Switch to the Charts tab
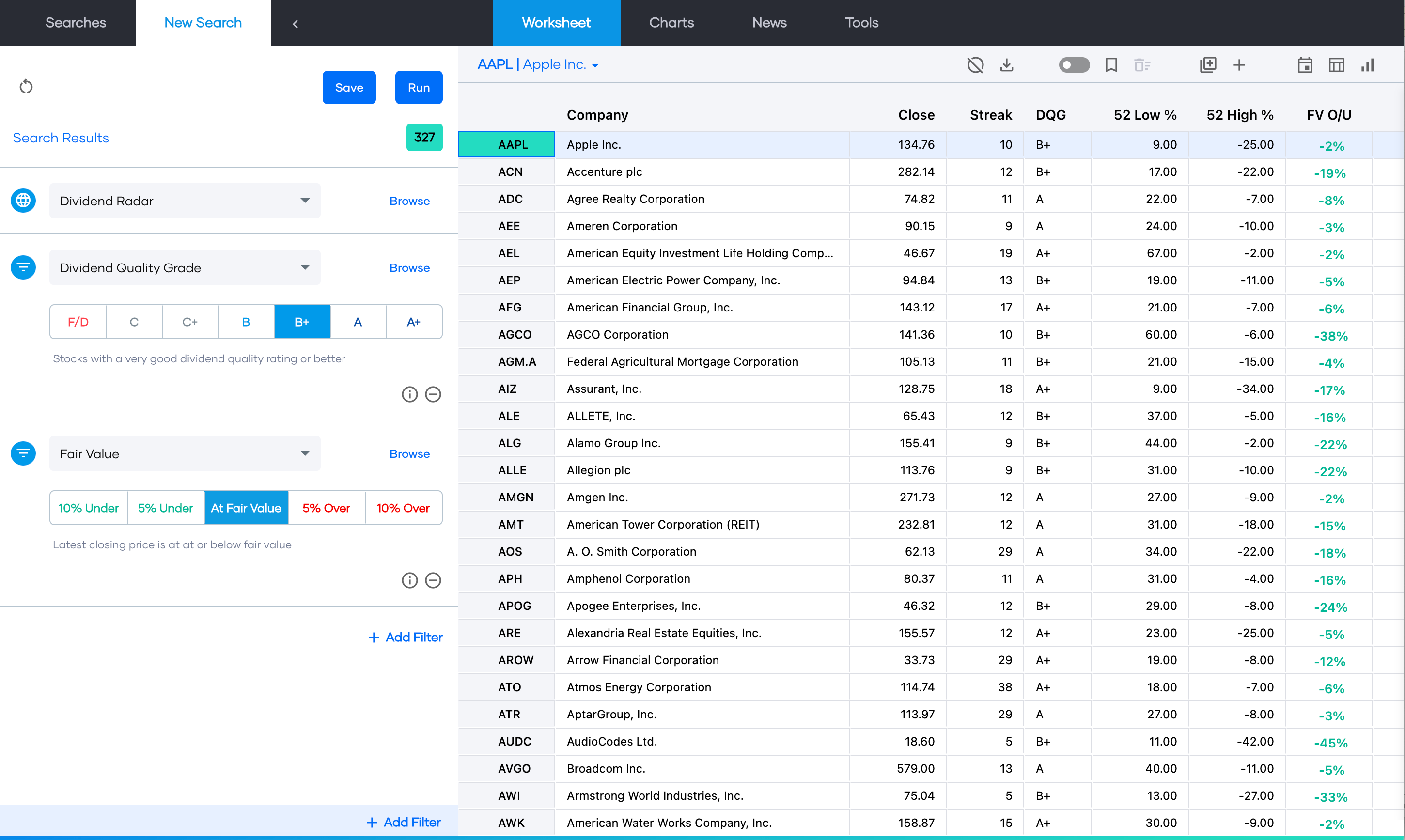Viewport: 1405px width, 840px height. [x=671, y=23]
